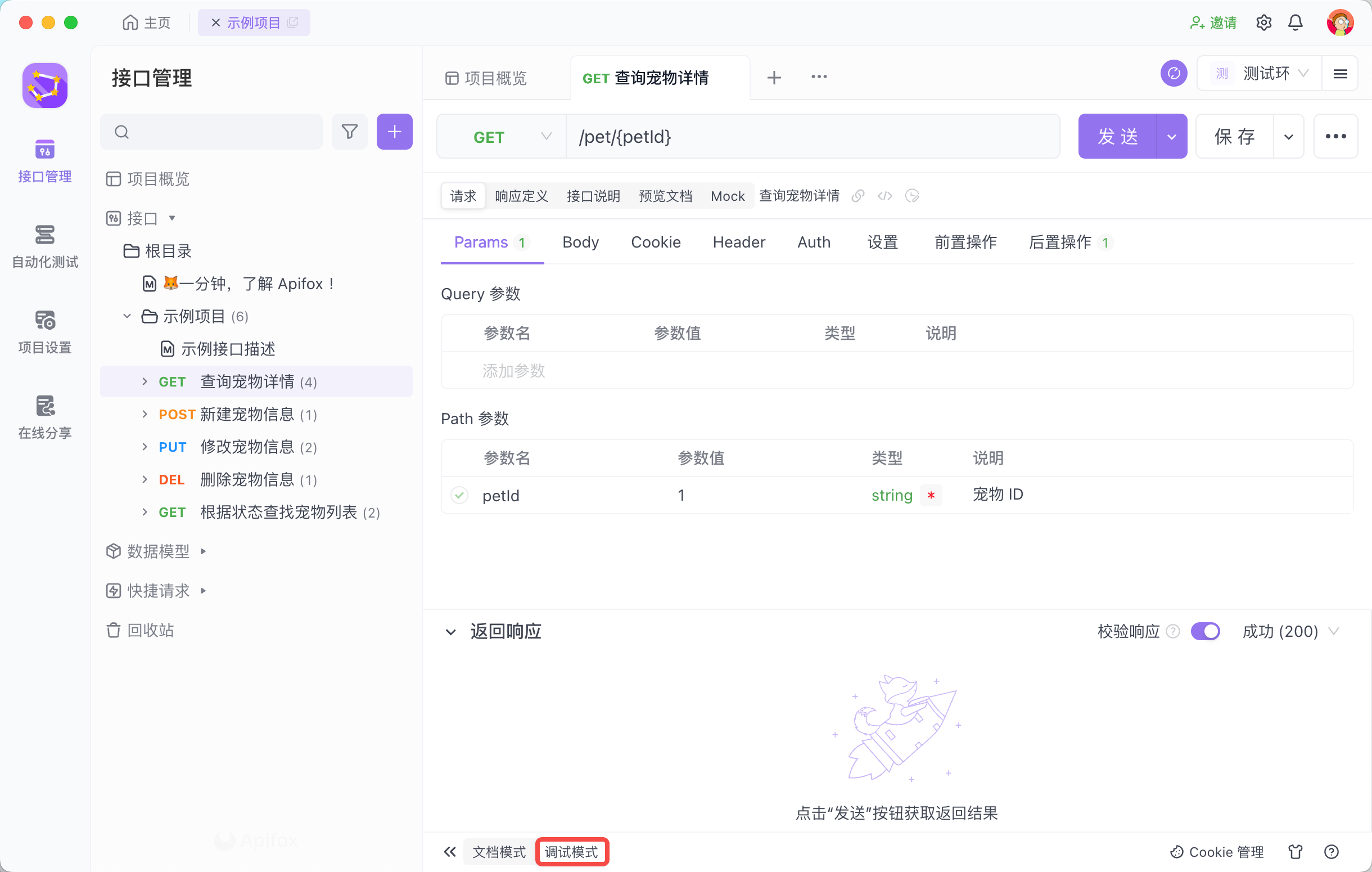Expand POST 新建宠物信息 tree item
The image size is (1372, 872).
pos(145,415)
